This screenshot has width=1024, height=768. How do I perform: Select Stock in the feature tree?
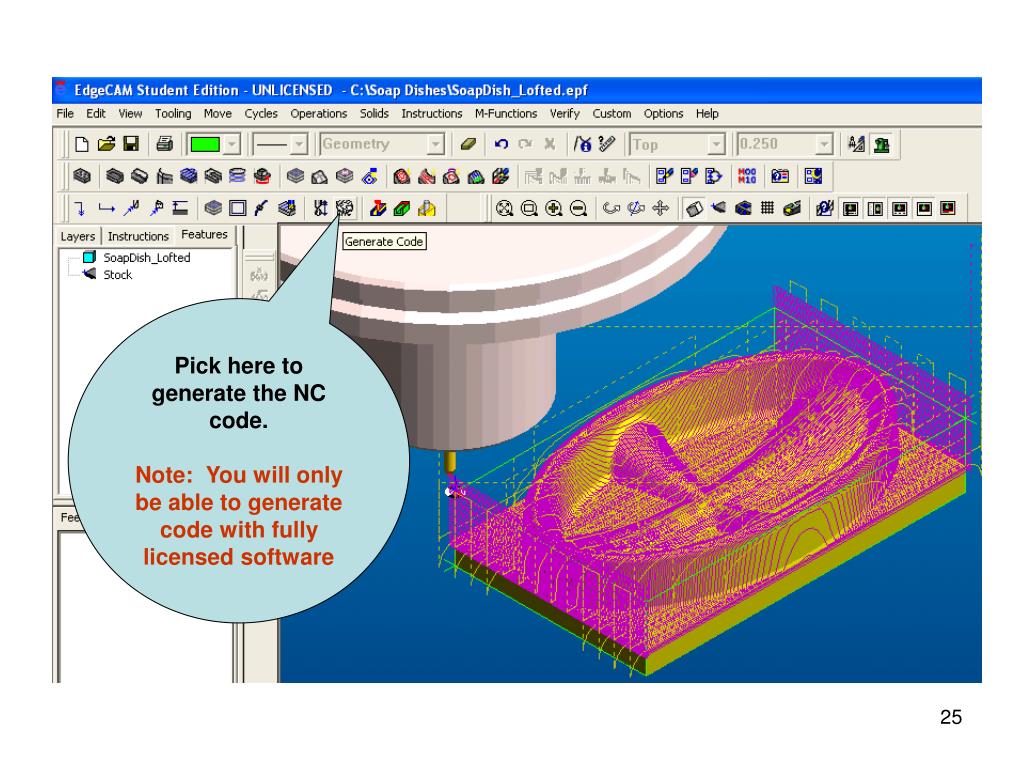pyautogui.click(x=118, y=275)
